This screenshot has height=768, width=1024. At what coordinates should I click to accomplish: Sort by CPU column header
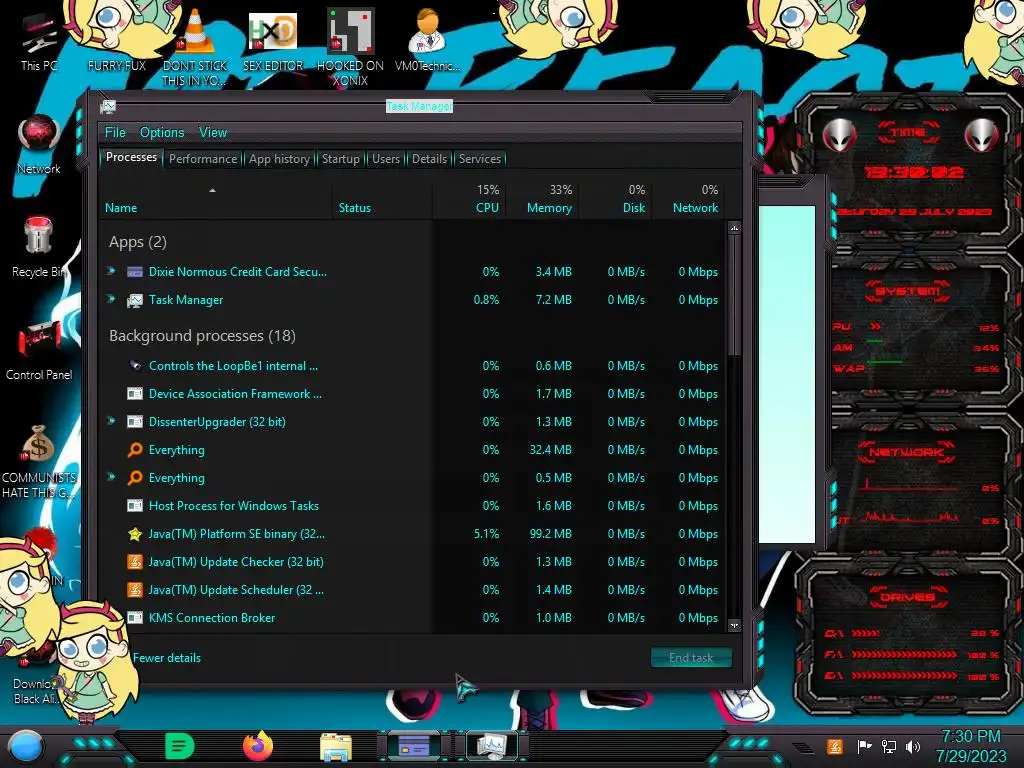[x=470, y=199]
